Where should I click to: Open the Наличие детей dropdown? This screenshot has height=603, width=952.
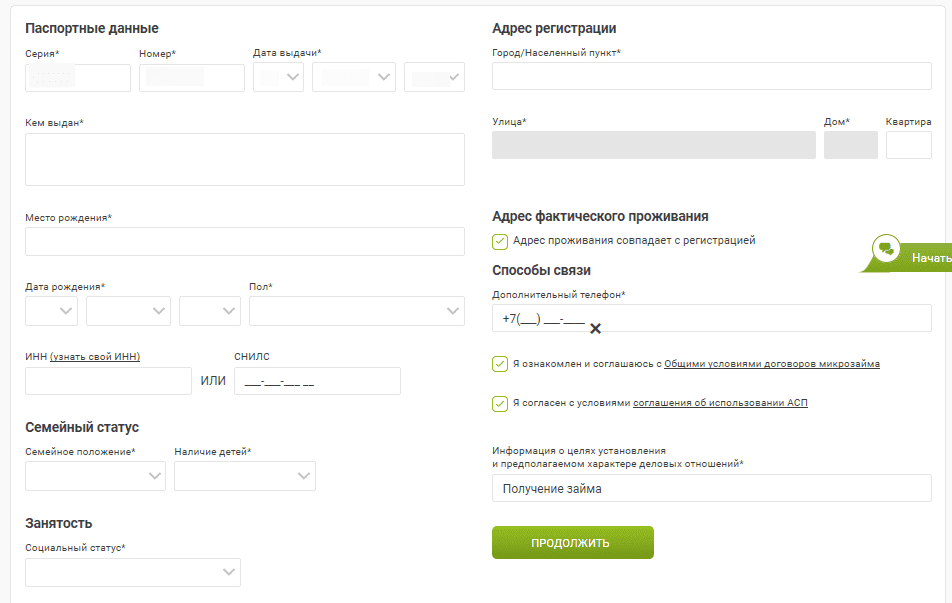click(x=245, y=476)
